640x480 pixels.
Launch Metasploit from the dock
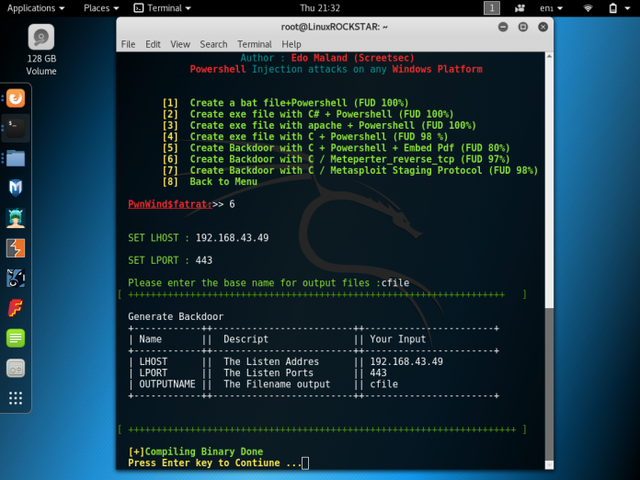16,188
